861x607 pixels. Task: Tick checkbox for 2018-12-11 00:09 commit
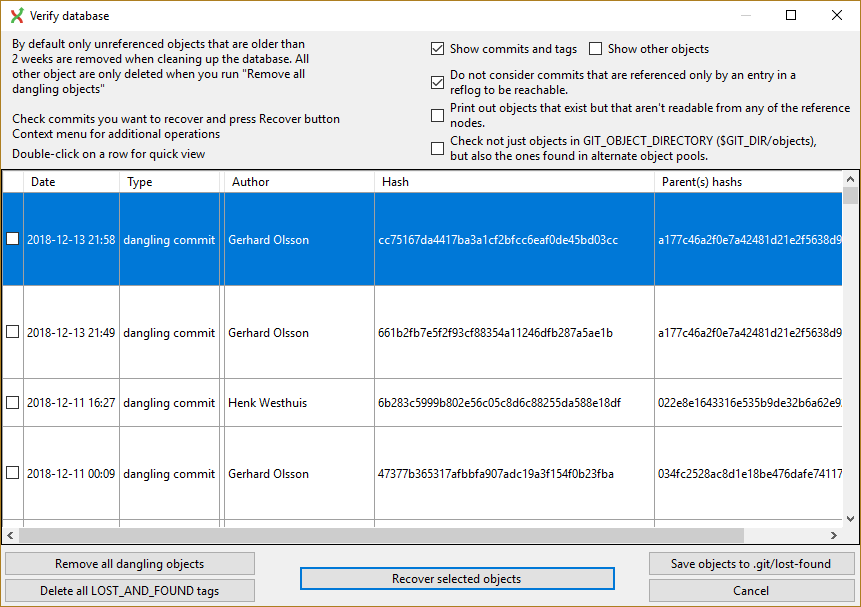click(13, 472)
